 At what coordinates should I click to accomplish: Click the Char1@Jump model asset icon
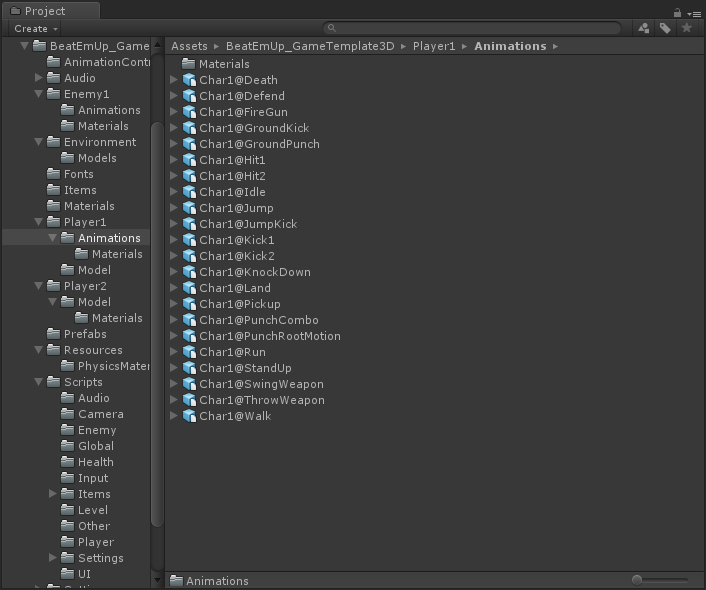point(189,208)
